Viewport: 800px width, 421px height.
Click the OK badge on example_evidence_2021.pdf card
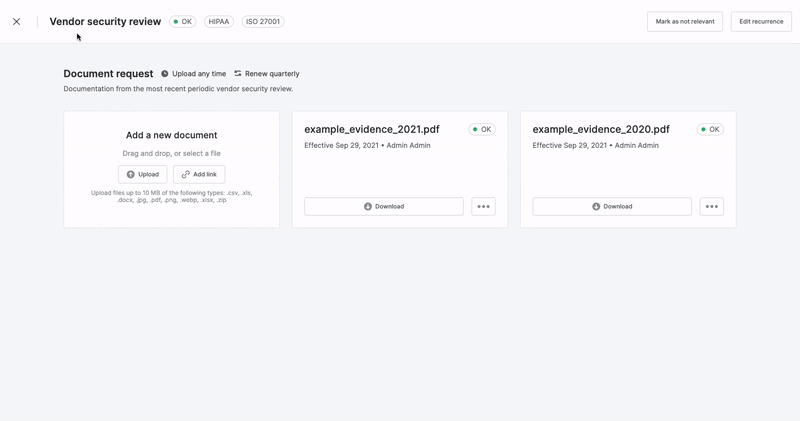482,130
